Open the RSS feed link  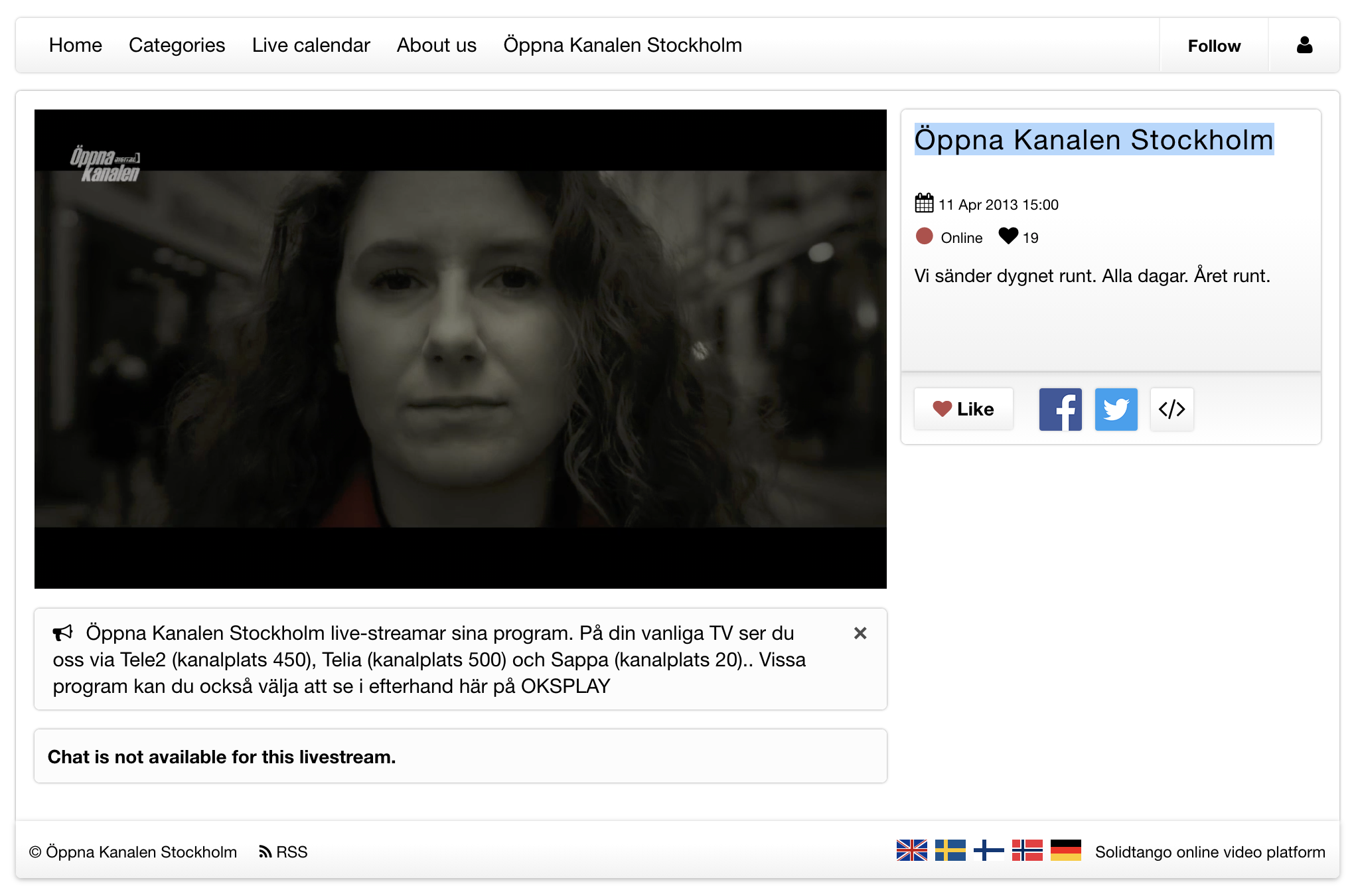[x=283, y=852]
